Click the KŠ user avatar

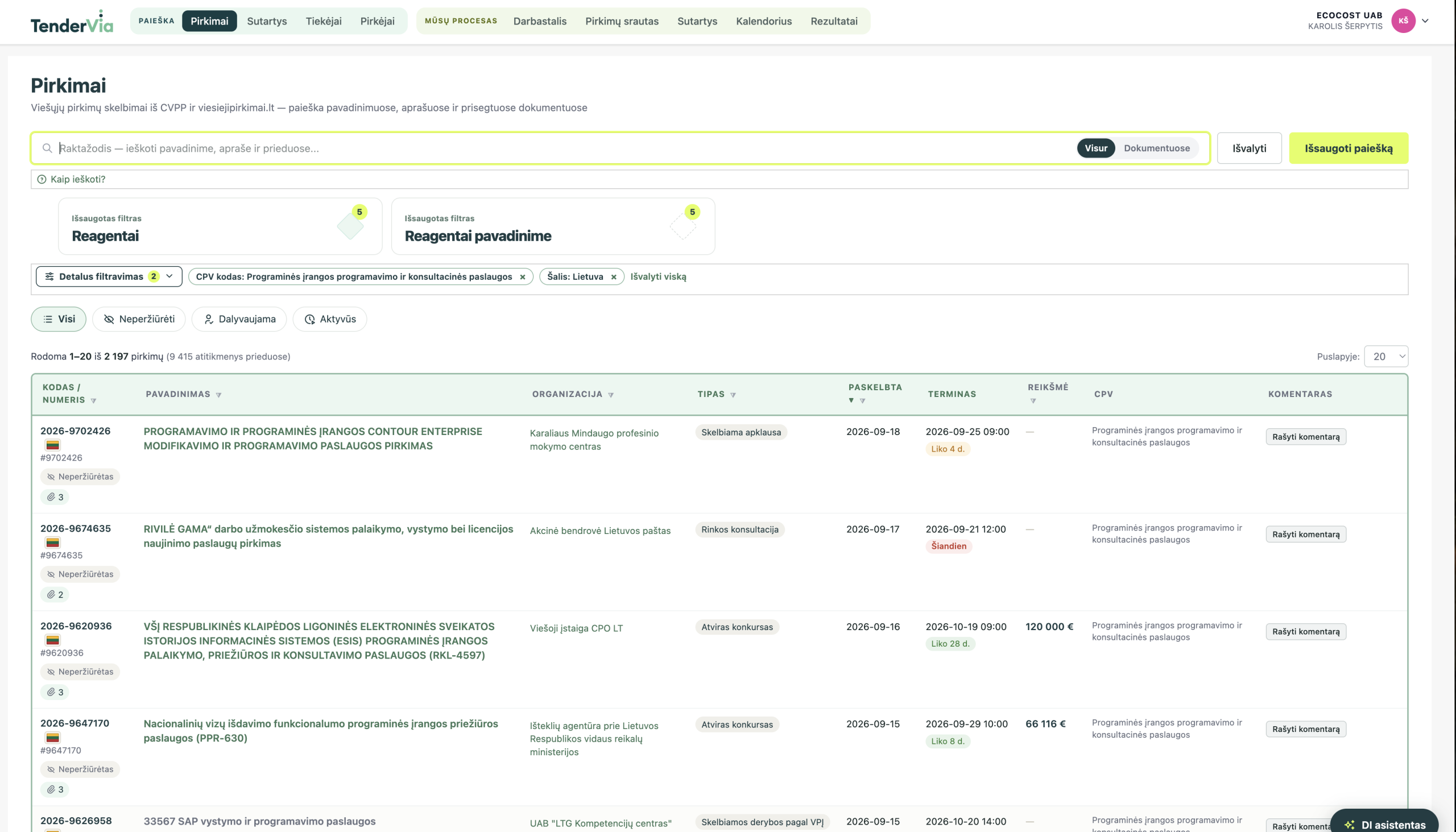1404,21
